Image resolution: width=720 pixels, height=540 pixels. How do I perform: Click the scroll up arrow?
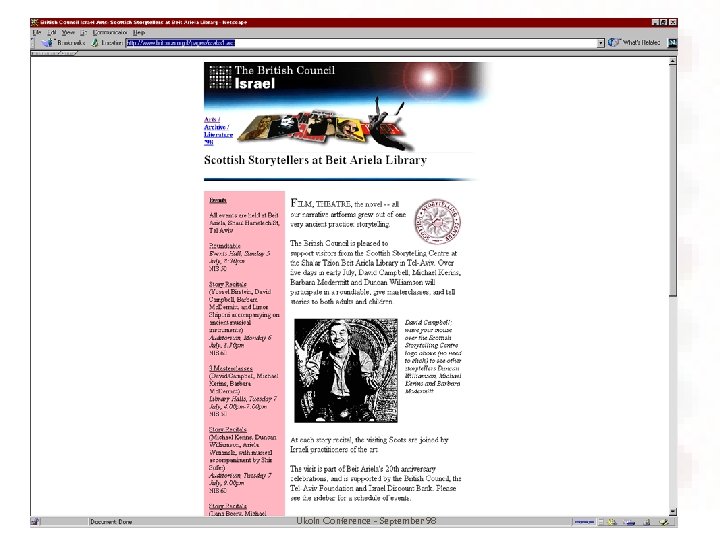672,61
